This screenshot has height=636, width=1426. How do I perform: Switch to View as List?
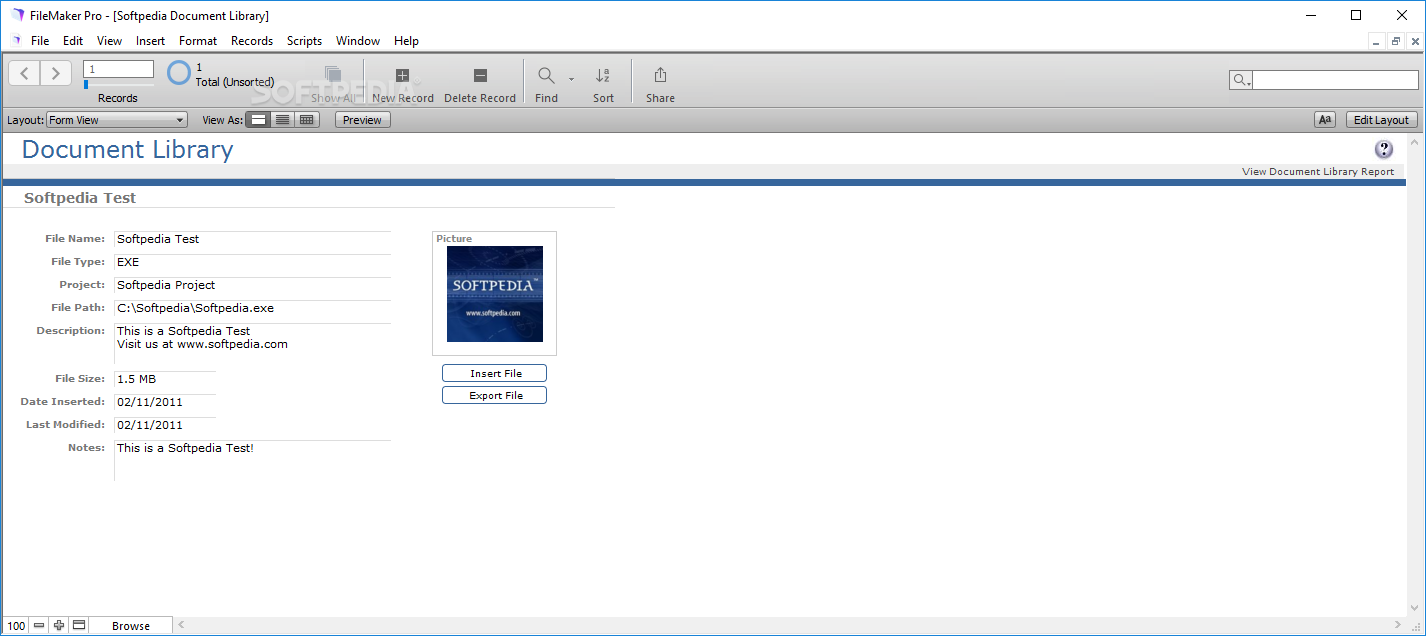click(283, 120)
